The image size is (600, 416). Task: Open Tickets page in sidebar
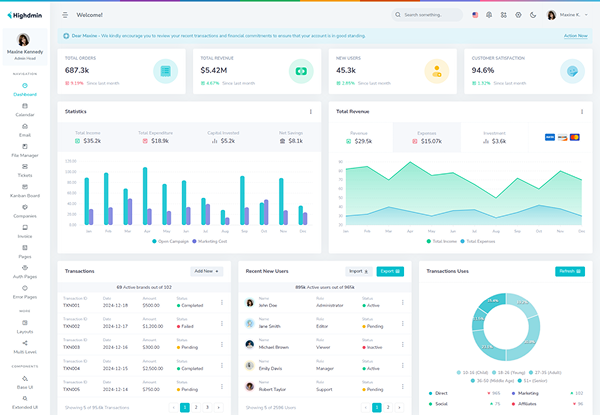point(25,171)
